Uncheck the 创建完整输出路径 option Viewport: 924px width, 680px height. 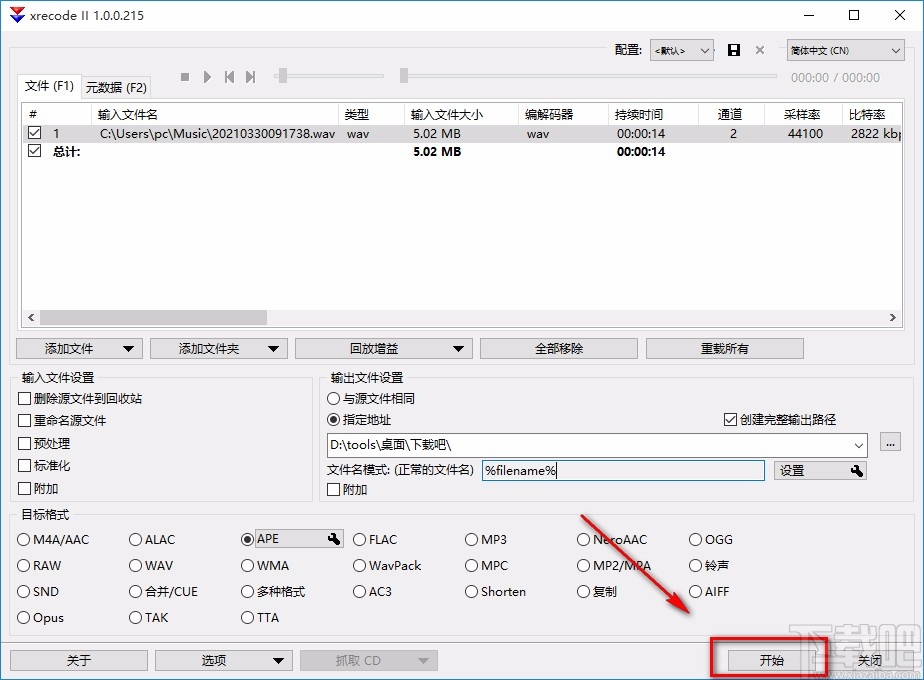731,419
